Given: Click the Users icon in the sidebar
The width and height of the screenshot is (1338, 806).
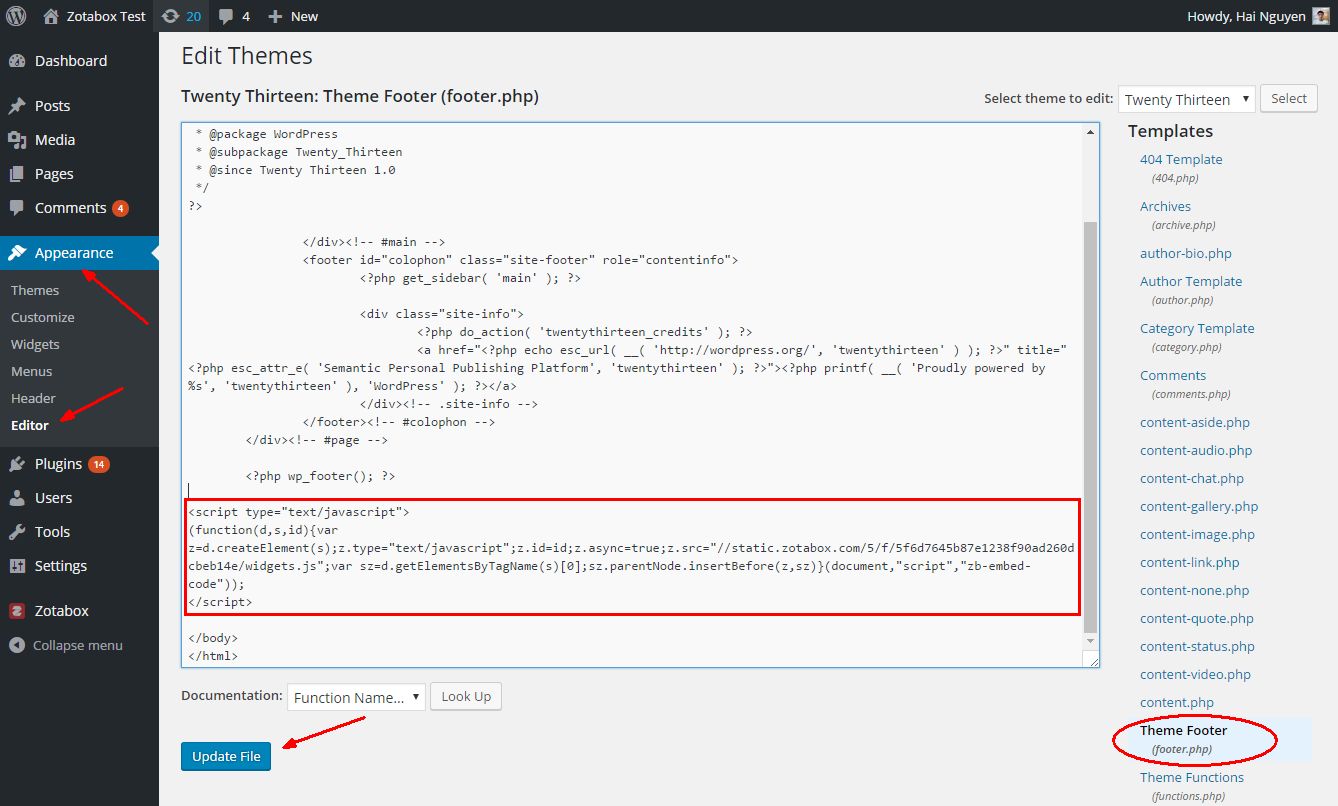Looking at the screenshot, I should click(23, 497).
